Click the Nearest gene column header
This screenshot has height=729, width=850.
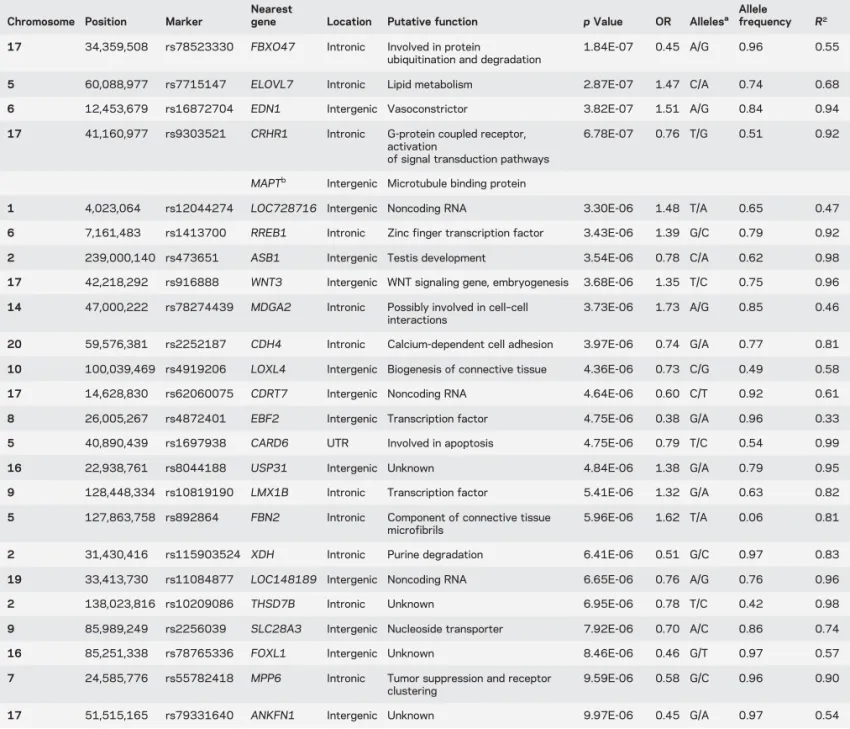click(271, 15)
